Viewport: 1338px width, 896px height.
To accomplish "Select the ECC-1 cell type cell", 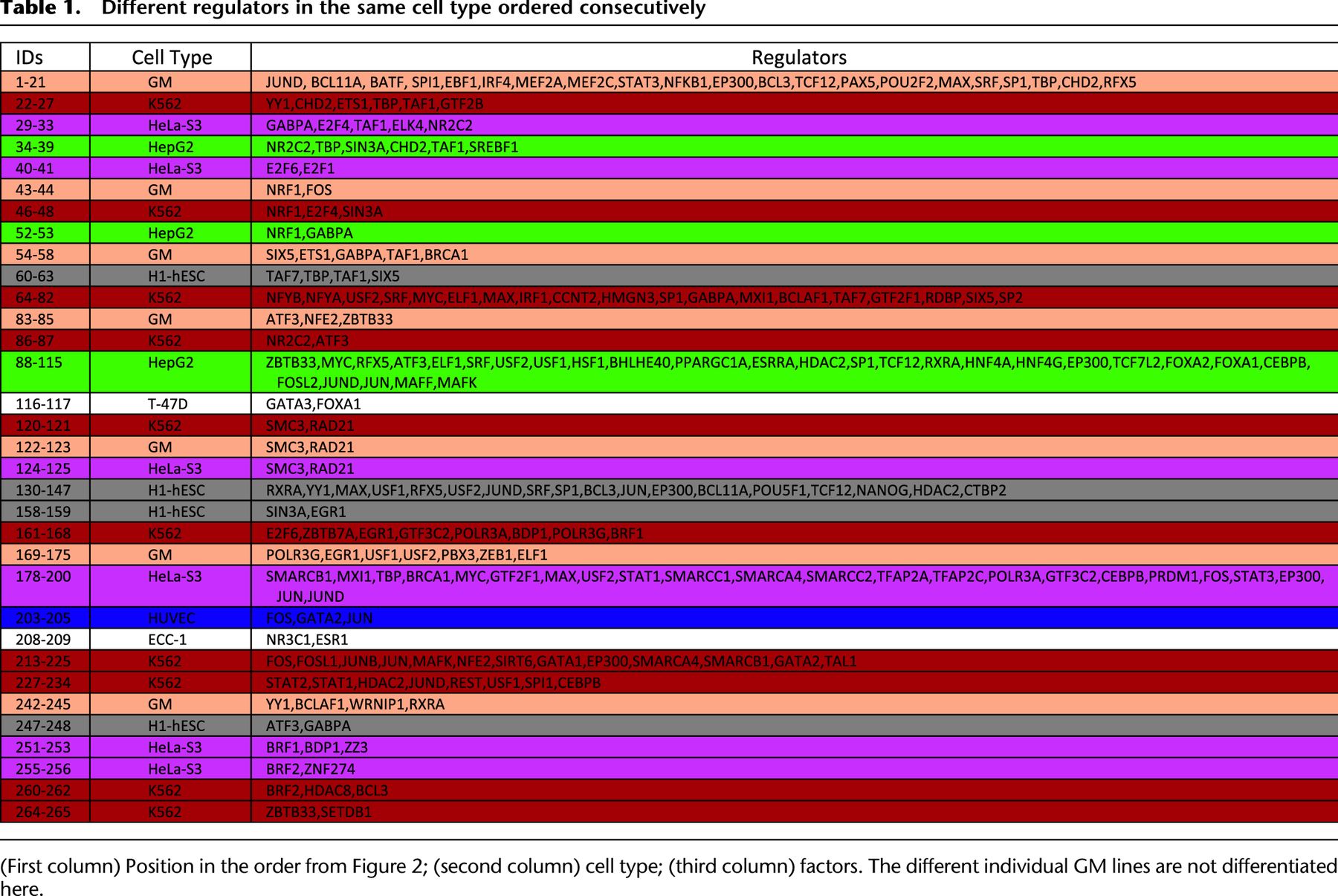I will (x=171, y=640).
